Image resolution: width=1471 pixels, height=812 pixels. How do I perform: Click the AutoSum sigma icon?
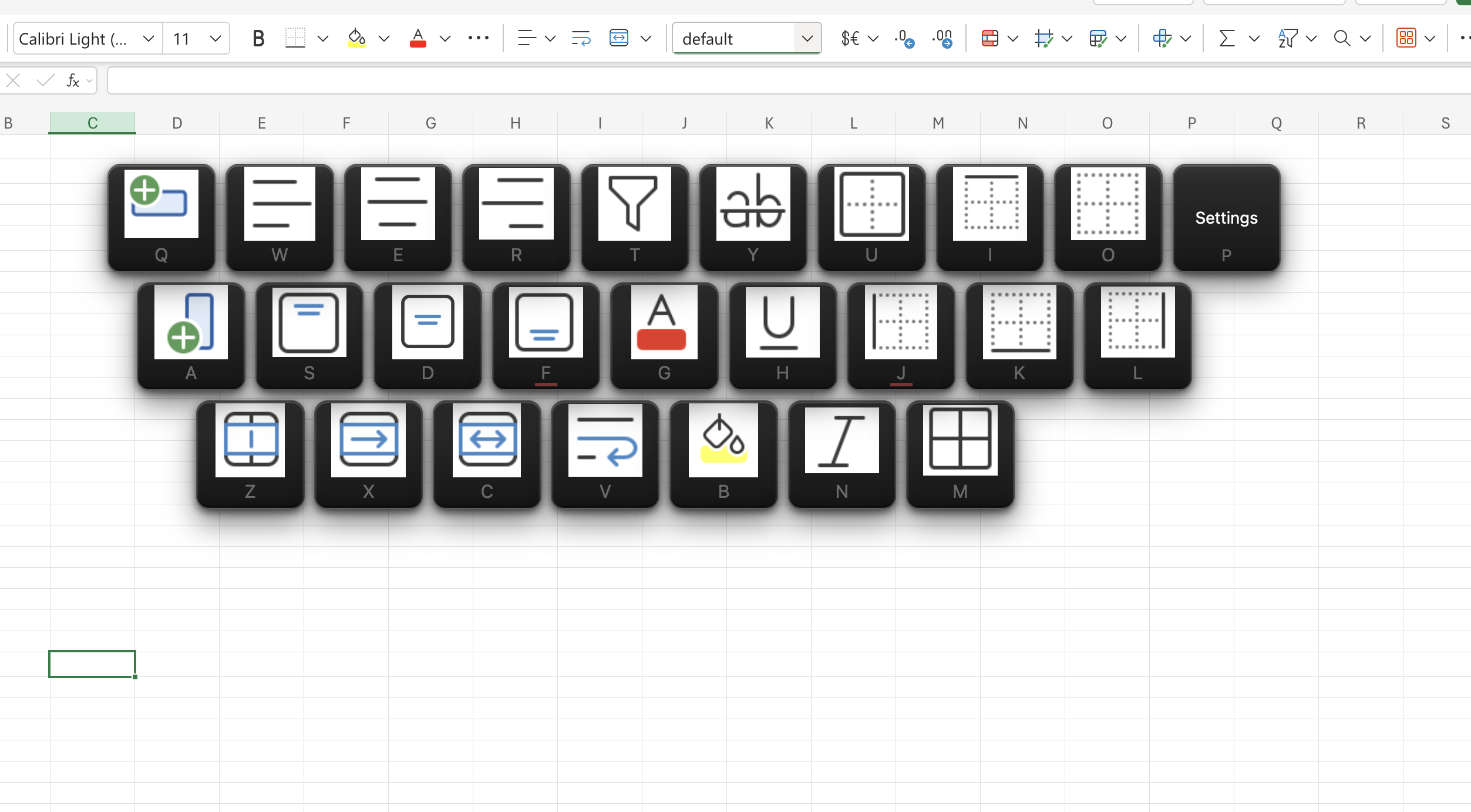point(1227,38)
